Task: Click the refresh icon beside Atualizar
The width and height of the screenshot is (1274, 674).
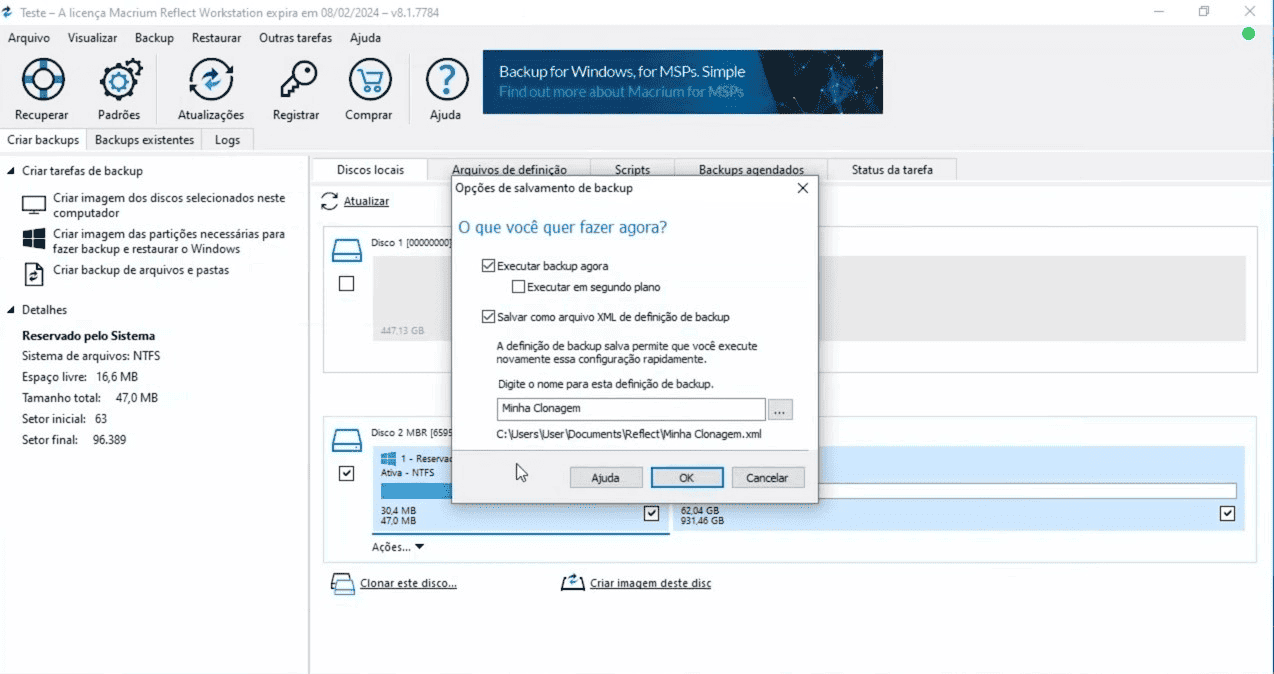Action: pos(330,202)
